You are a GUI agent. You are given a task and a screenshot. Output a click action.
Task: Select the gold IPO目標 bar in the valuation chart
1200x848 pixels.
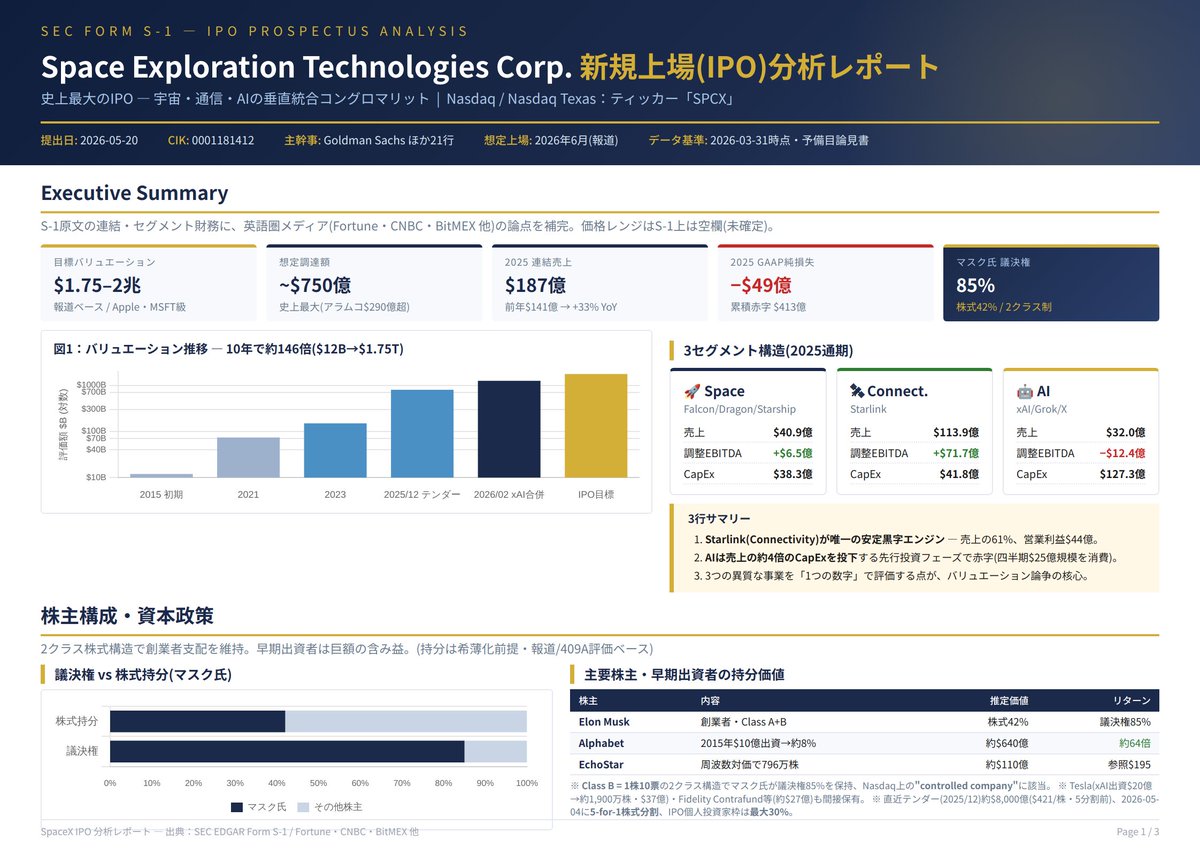click(596, 426)
